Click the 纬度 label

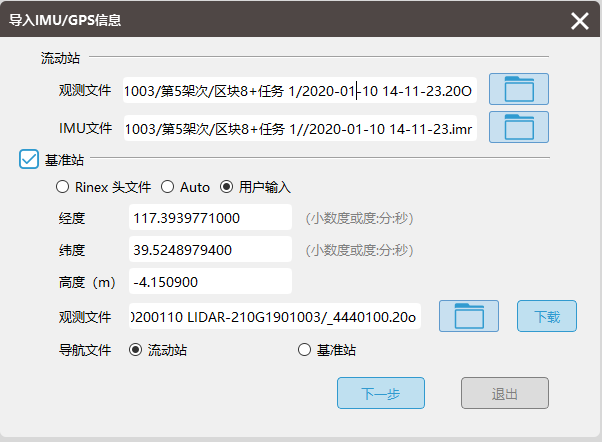point(72,250)
